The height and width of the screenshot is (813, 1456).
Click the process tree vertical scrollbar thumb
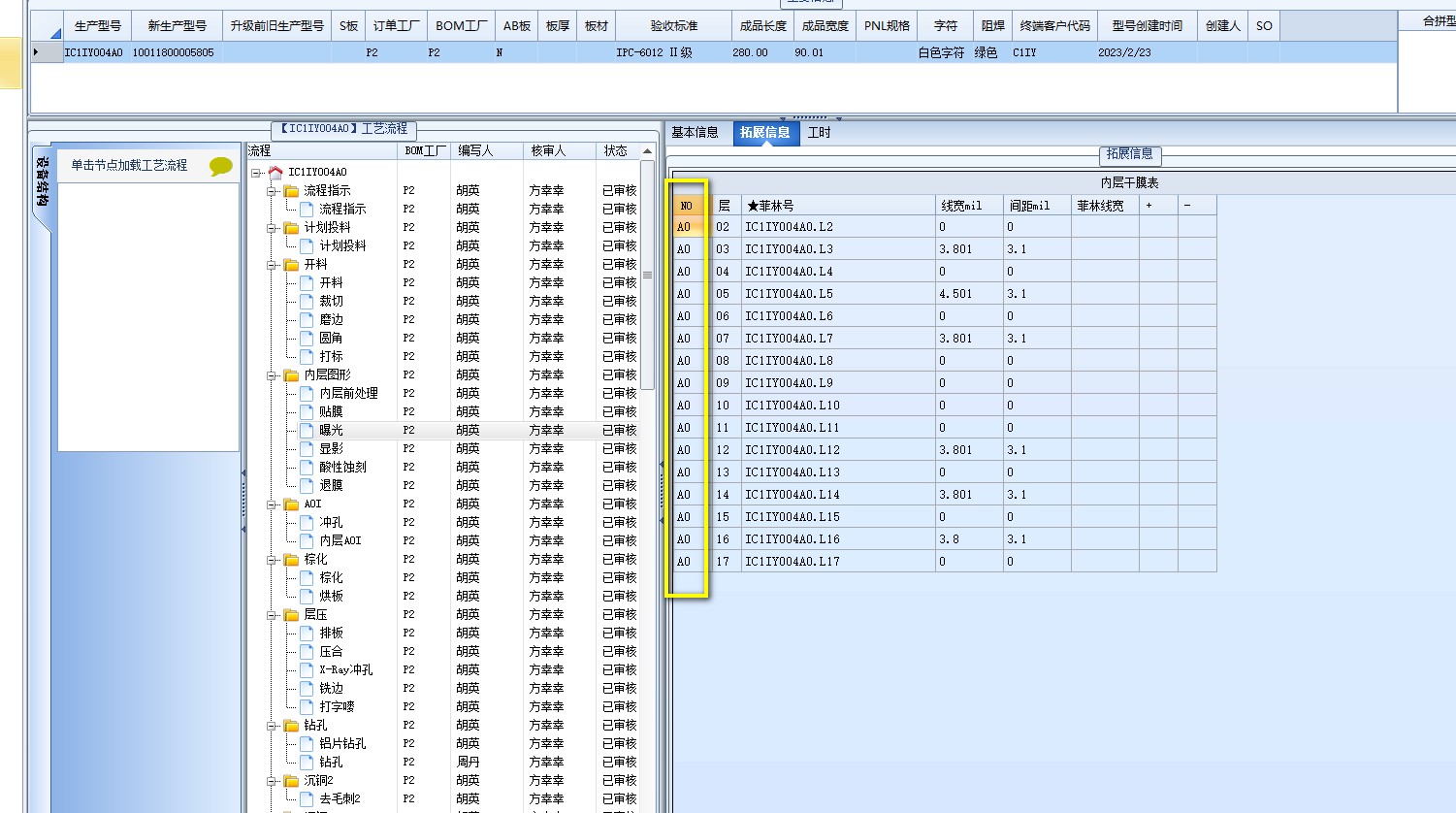tap(648, 275)
